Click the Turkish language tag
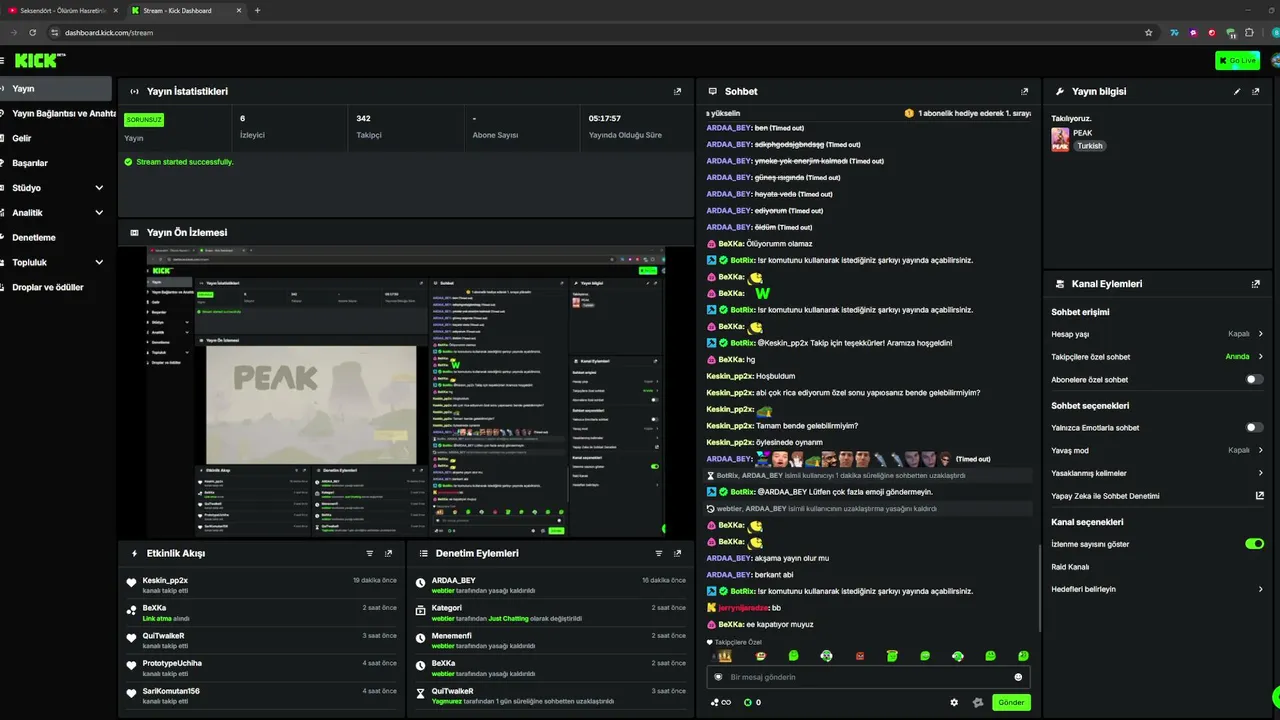The width and height of the screenshot is (1280, 720). pos(1089,146)
